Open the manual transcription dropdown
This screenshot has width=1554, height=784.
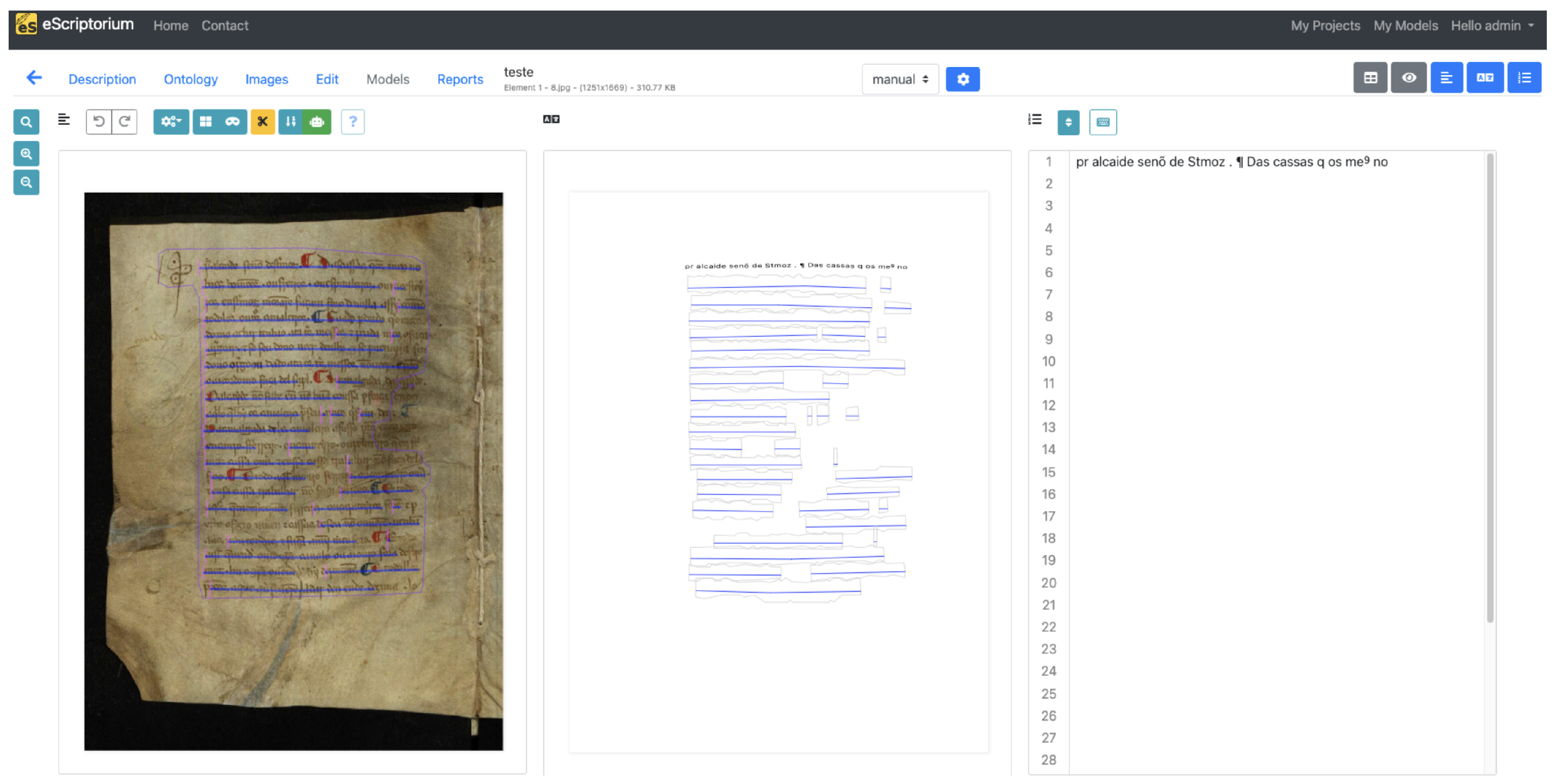click(x=900, y=79)
